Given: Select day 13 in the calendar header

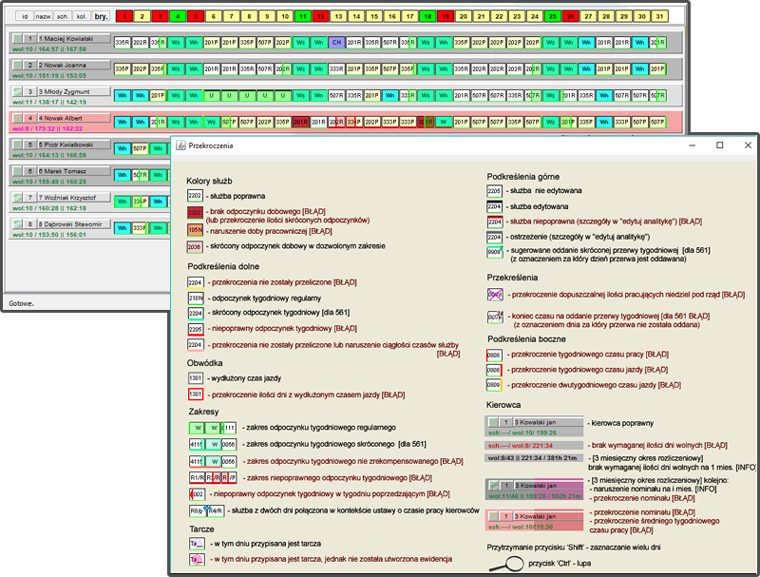Looking at the screenshot, I should (x=338, y=16).
